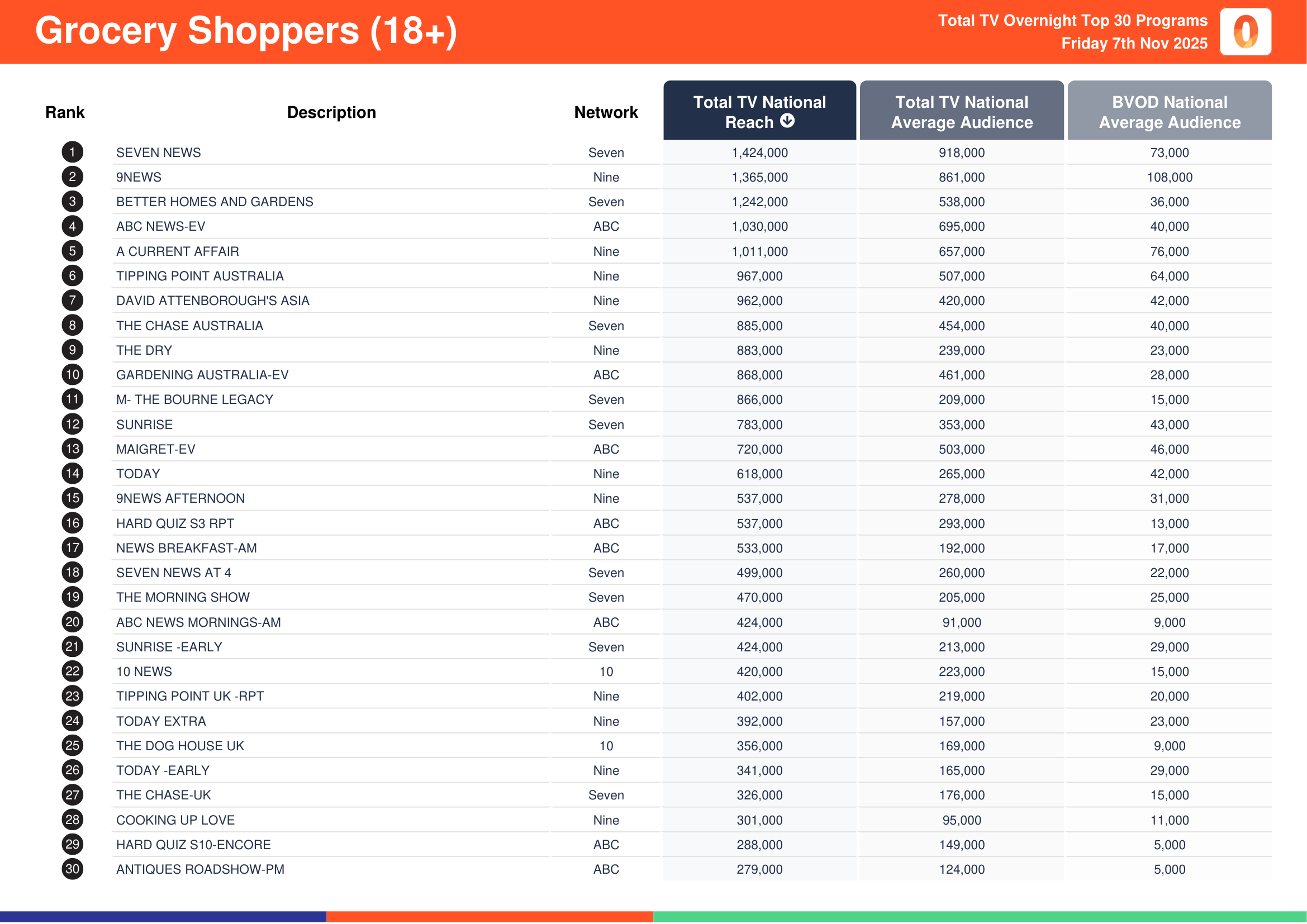Click the Network column heading

pyautogui.click(x=606, y=112)
